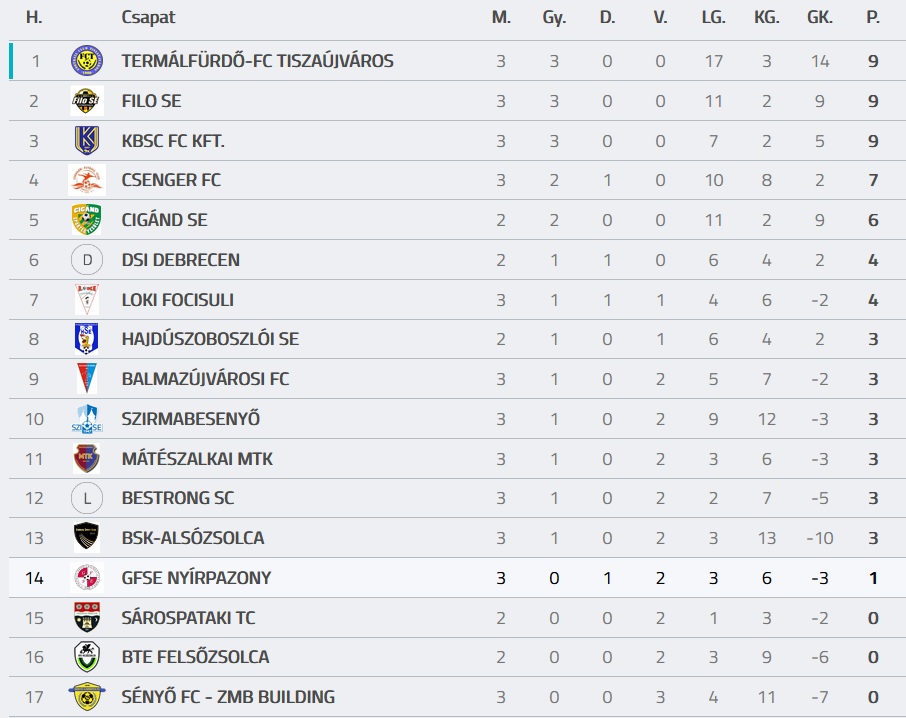Image resolution: width=906 pixels, height=718 pixels.
Task: Click the Csenger FC team crest
Action: coord(87,180)
